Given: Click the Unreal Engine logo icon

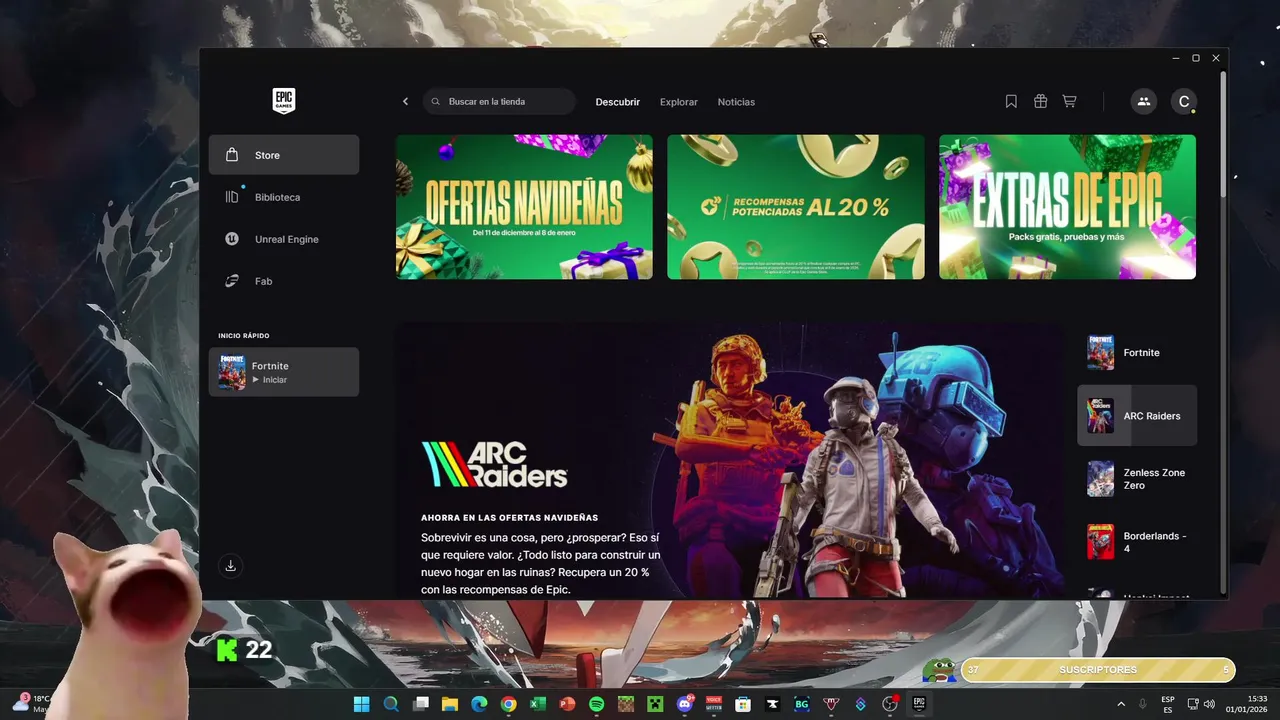Looking at the screenshot, I should pos(232,239).
